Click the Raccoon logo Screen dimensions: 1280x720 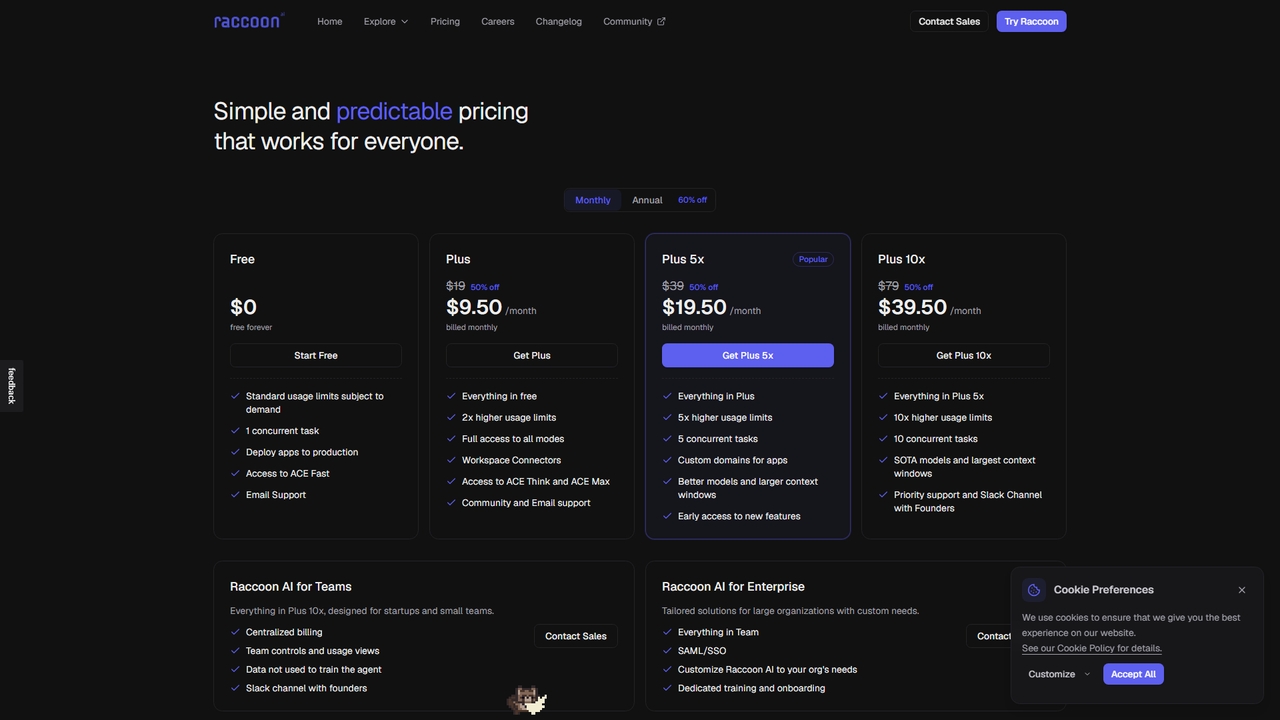click(x=249, y=21)
